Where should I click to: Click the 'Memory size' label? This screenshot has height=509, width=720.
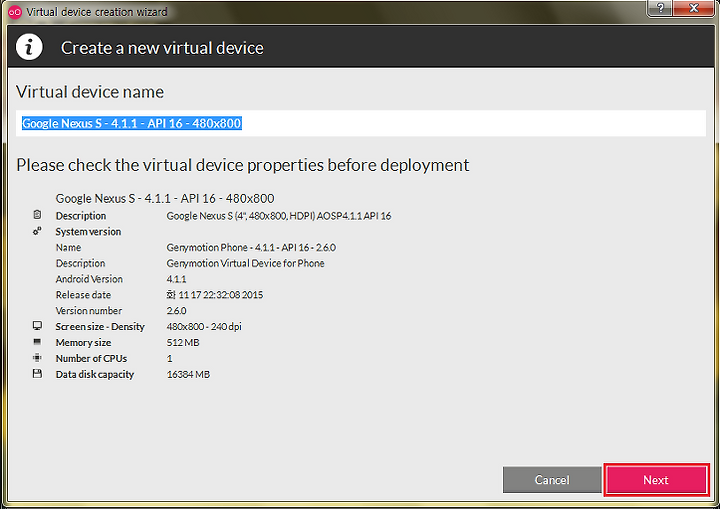(x=83, y=343)
